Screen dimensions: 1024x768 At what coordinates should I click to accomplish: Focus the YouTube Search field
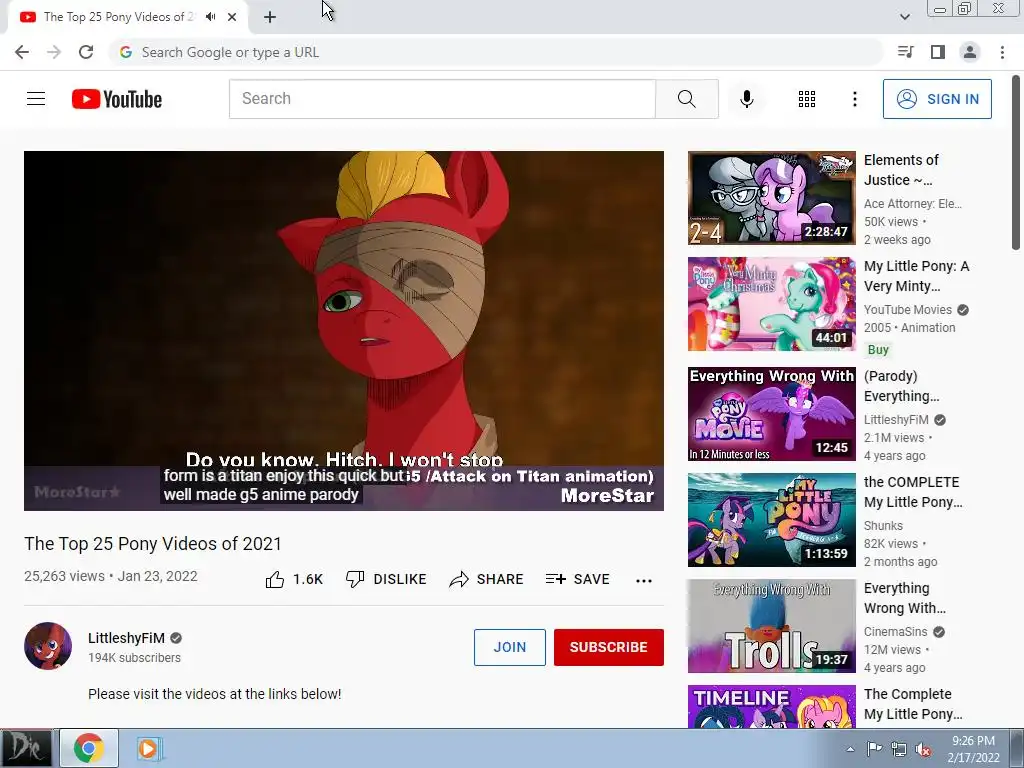coord(442,99)
